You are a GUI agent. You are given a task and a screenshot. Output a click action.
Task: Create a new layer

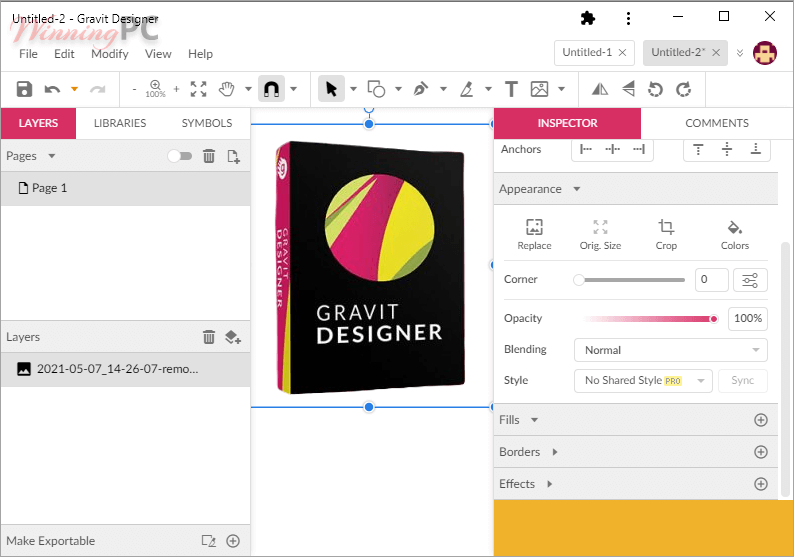[233, 337]
